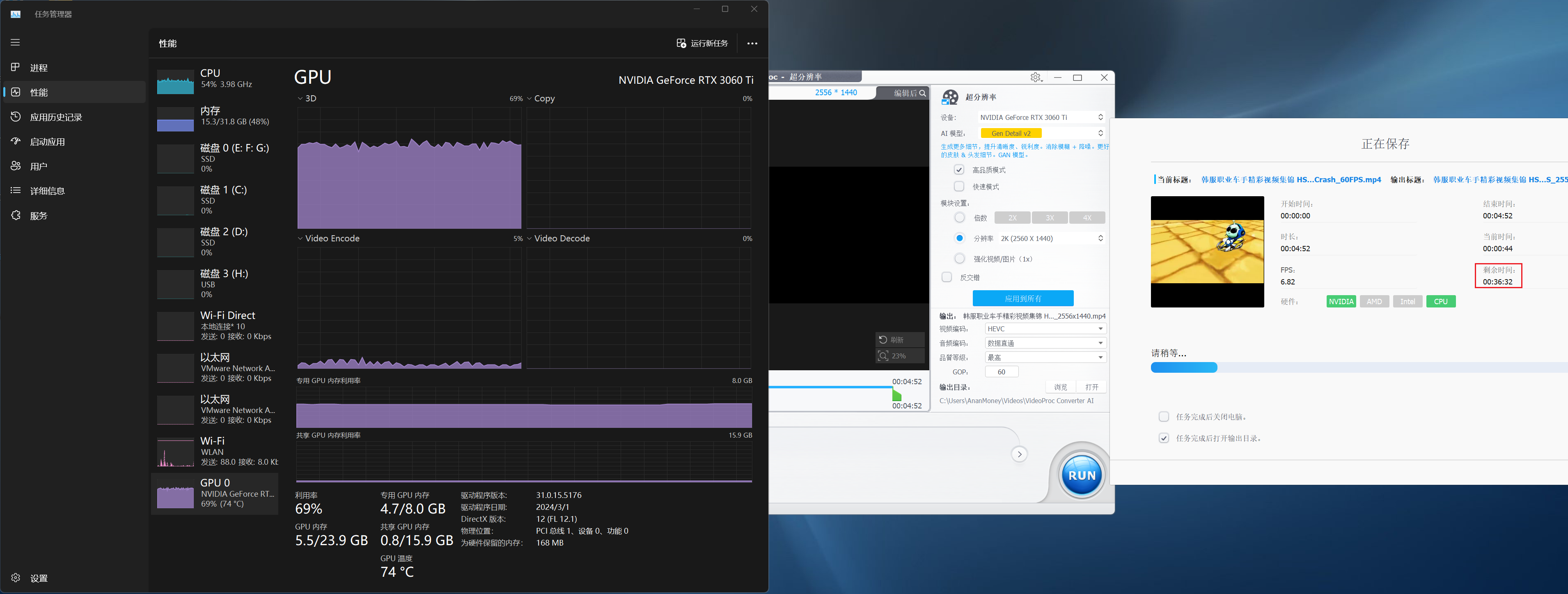Click the AMD hardware badge
The width and height of the screenshot is (1568, 594).
(x=1374, y=301)
